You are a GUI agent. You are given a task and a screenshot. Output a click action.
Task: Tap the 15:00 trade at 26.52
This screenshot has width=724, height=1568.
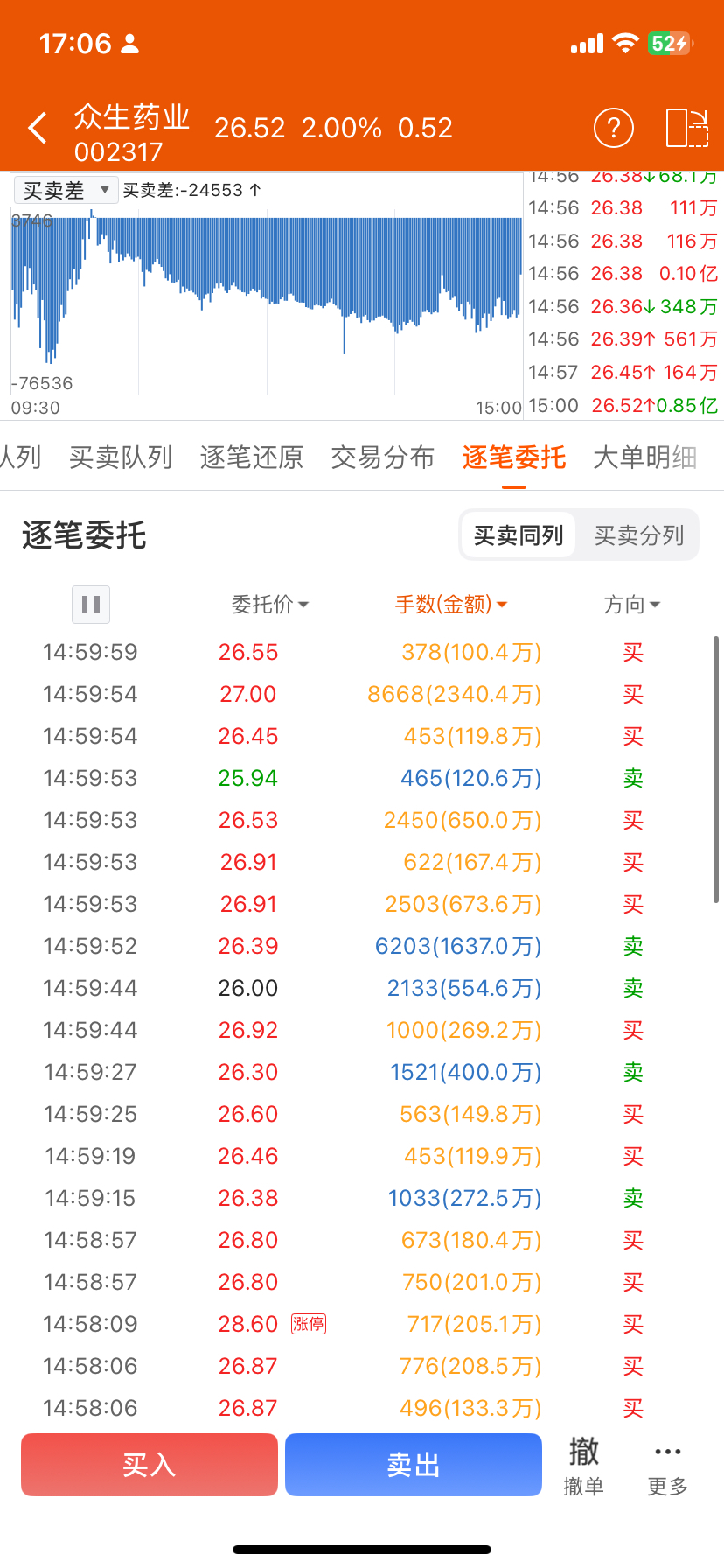[623, 406]
